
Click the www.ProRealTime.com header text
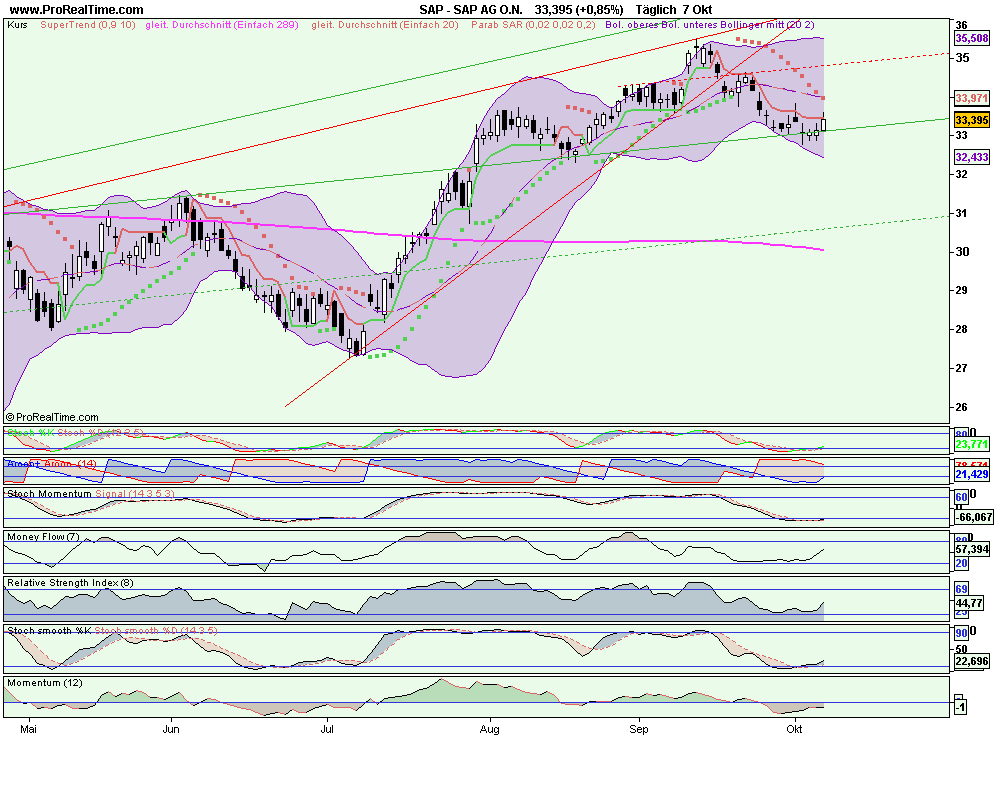point(77,10)
